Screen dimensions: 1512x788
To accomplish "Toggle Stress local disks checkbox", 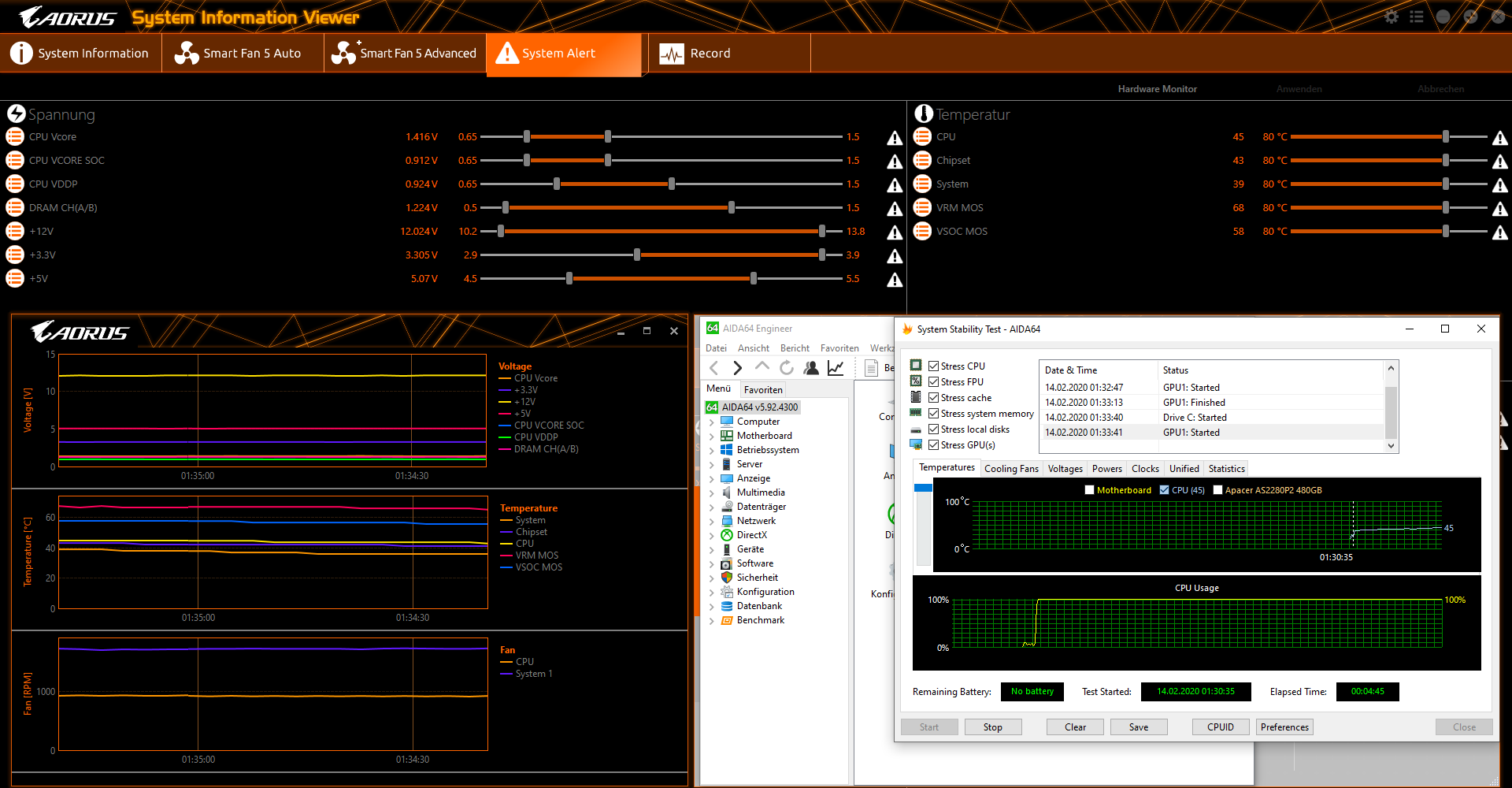I will coord(933,429).
